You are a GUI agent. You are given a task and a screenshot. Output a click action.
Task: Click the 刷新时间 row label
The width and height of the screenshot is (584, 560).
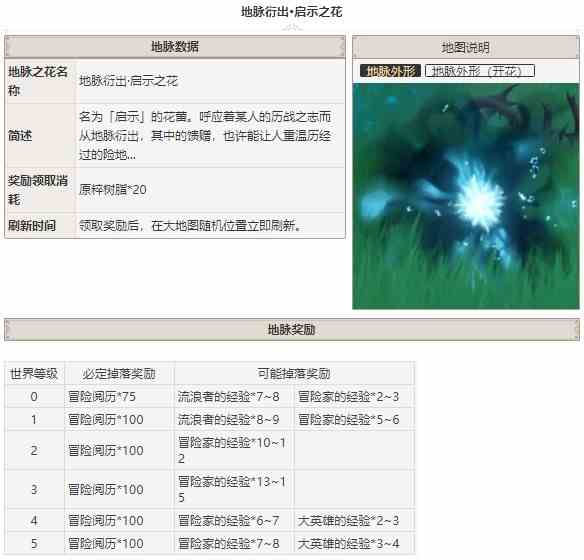coord(32,226)
